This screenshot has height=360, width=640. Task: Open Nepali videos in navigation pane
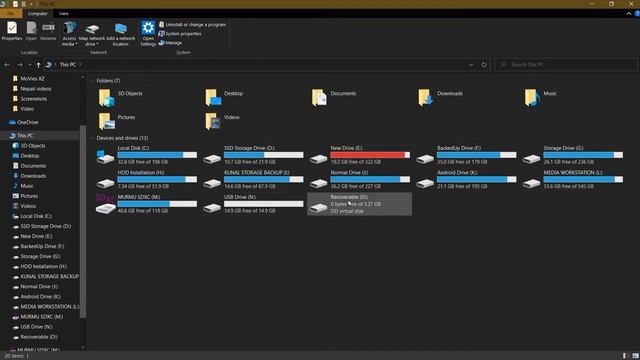36,89
